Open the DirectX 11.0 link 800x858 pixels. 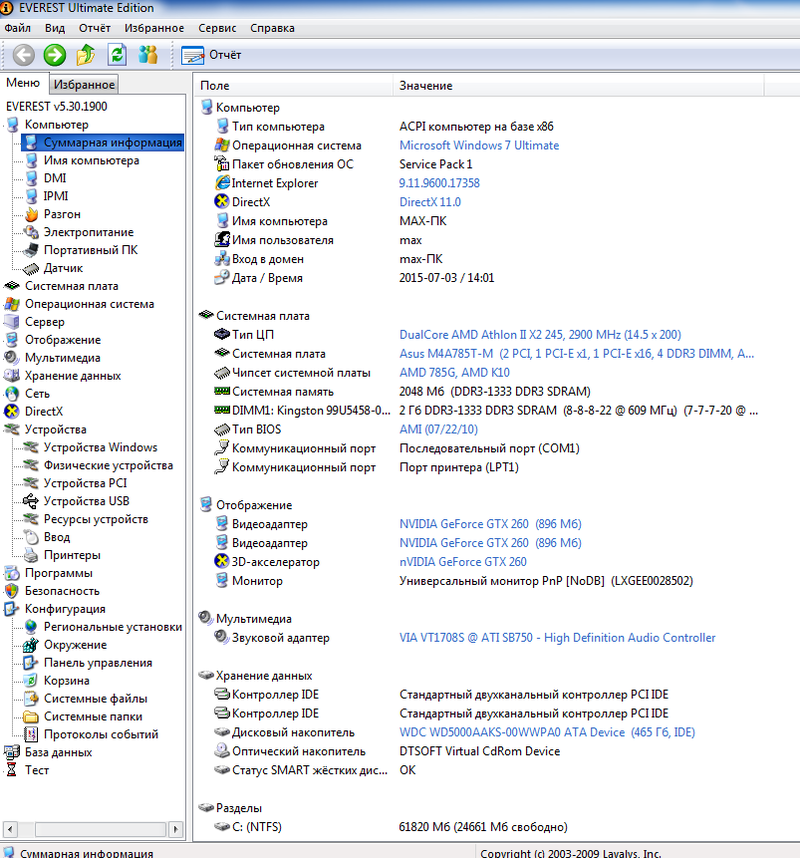[430, 202]
